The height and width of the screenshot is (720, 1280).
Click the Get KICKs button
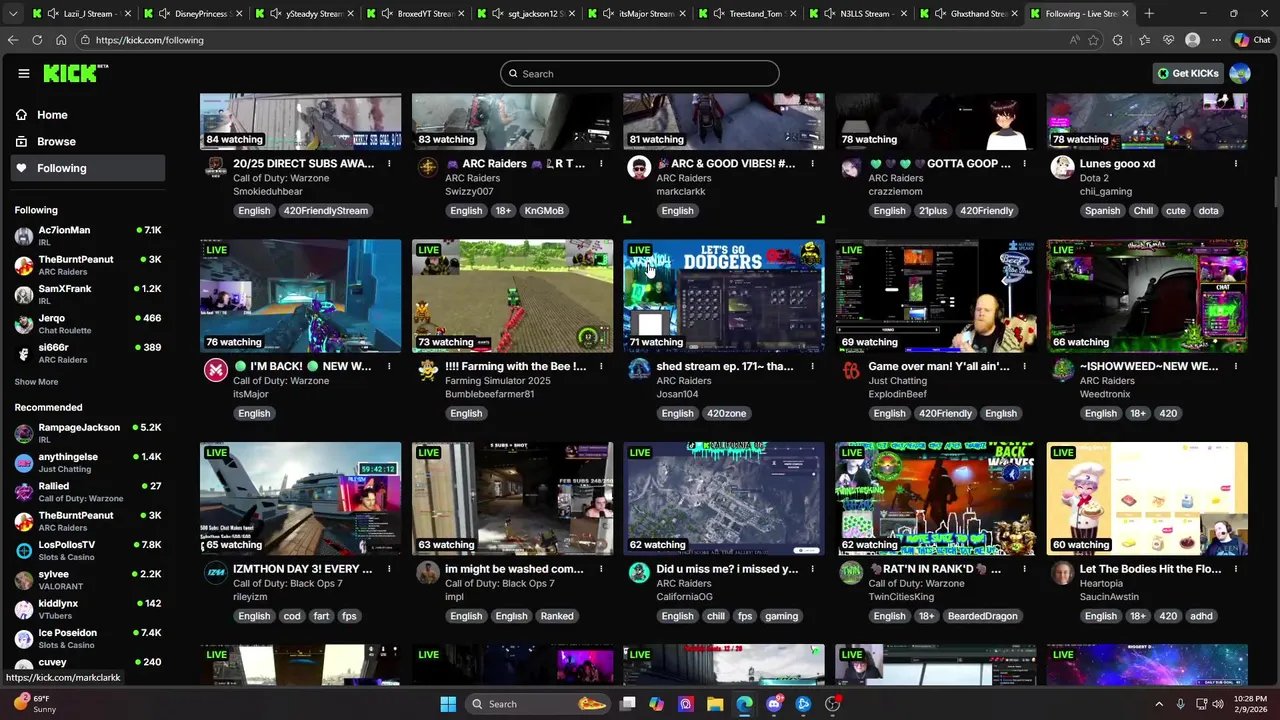(1188, 73)
